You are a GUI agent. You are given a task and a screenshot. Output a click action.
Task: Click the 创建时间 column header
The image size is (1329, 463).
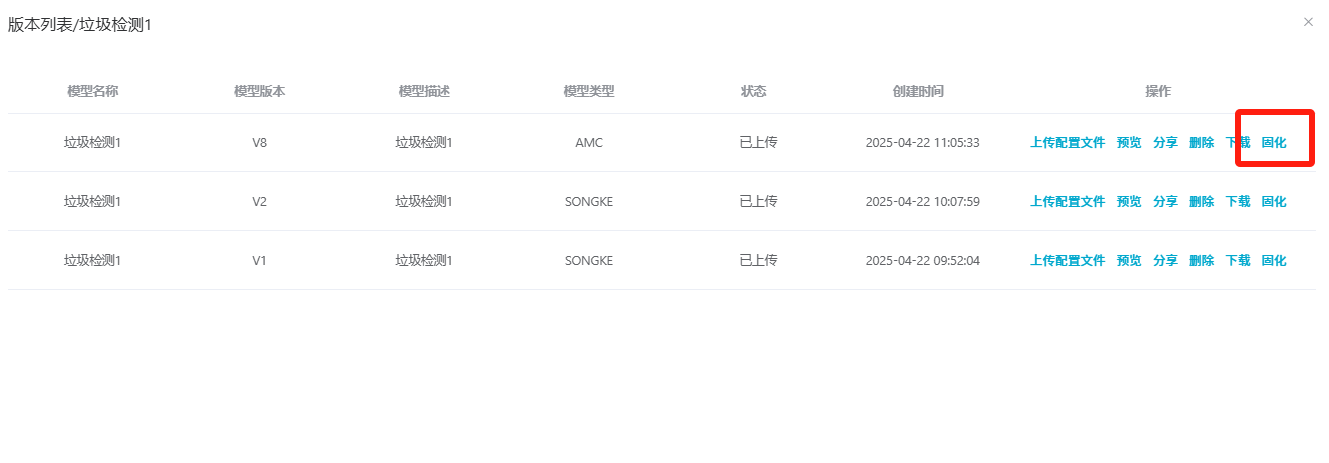[917, 92]
